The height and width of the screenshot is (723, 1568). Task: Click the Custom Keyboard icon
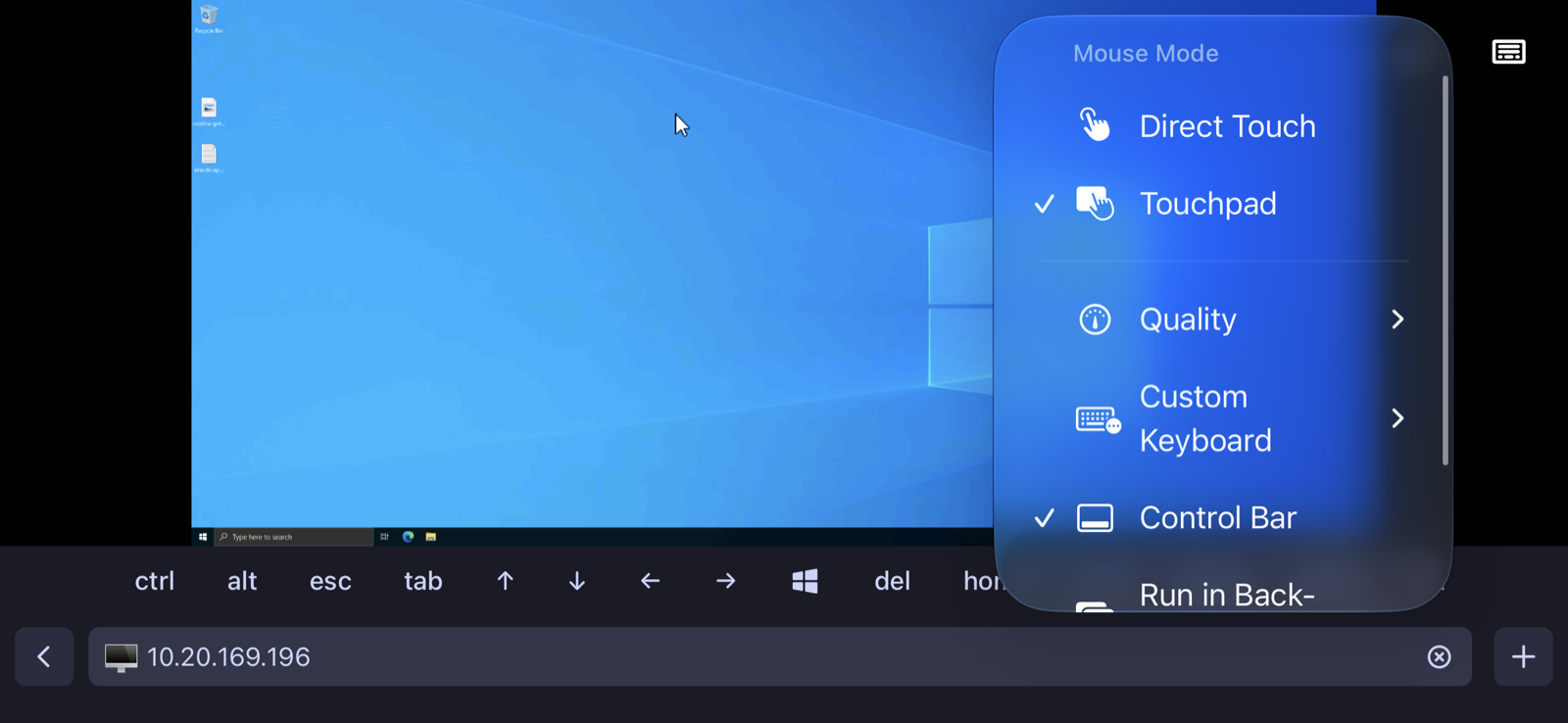click(x=1098, y=419)
